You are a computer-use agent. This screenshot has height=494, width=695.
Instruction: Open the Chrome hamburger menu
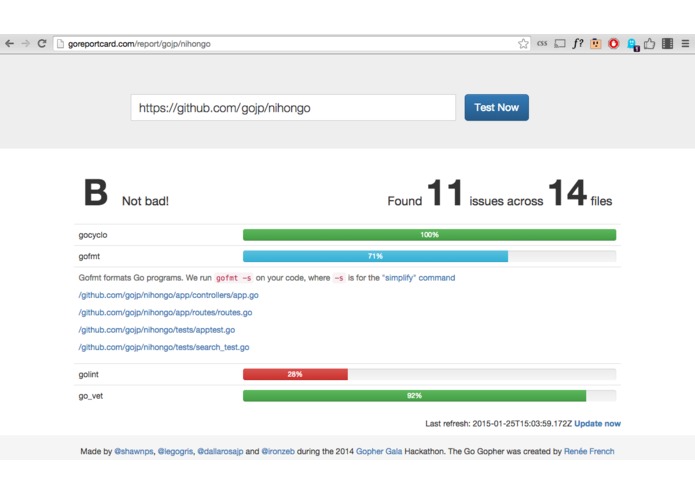(685, 43)
